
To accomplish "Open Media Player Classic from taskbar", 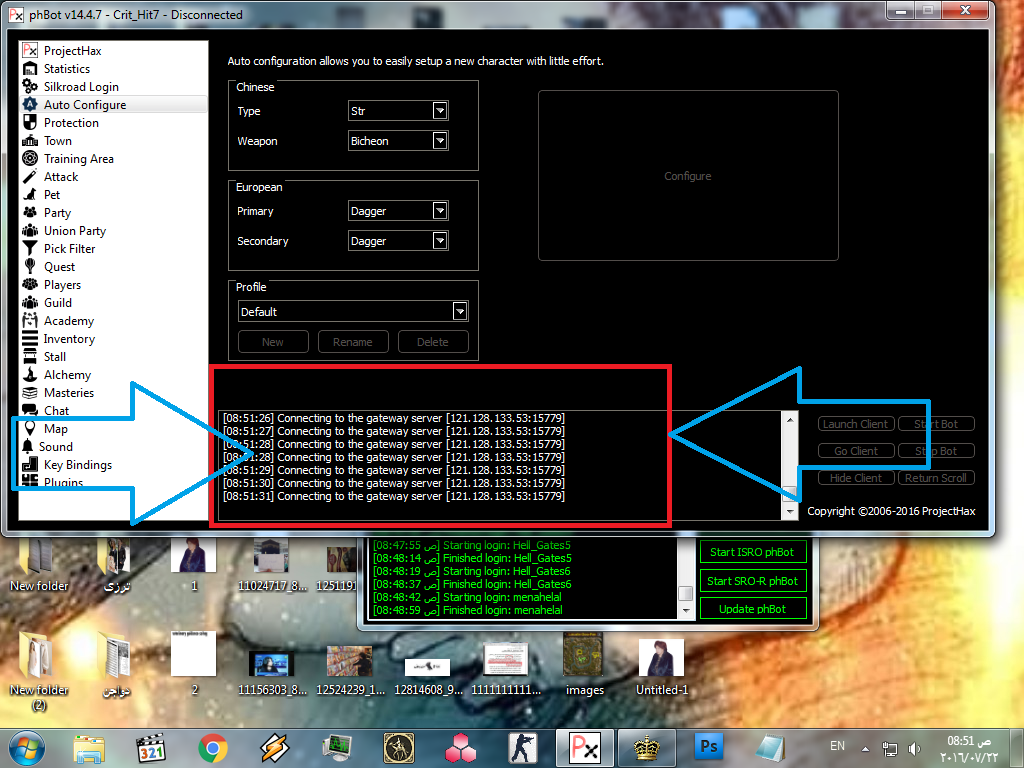I will pyautogui.click(x=151, y=748).
